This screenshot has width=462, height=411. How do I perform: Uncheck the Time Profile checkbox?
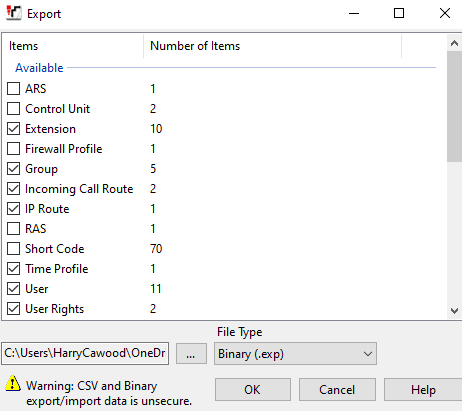(x=13, y=269)
